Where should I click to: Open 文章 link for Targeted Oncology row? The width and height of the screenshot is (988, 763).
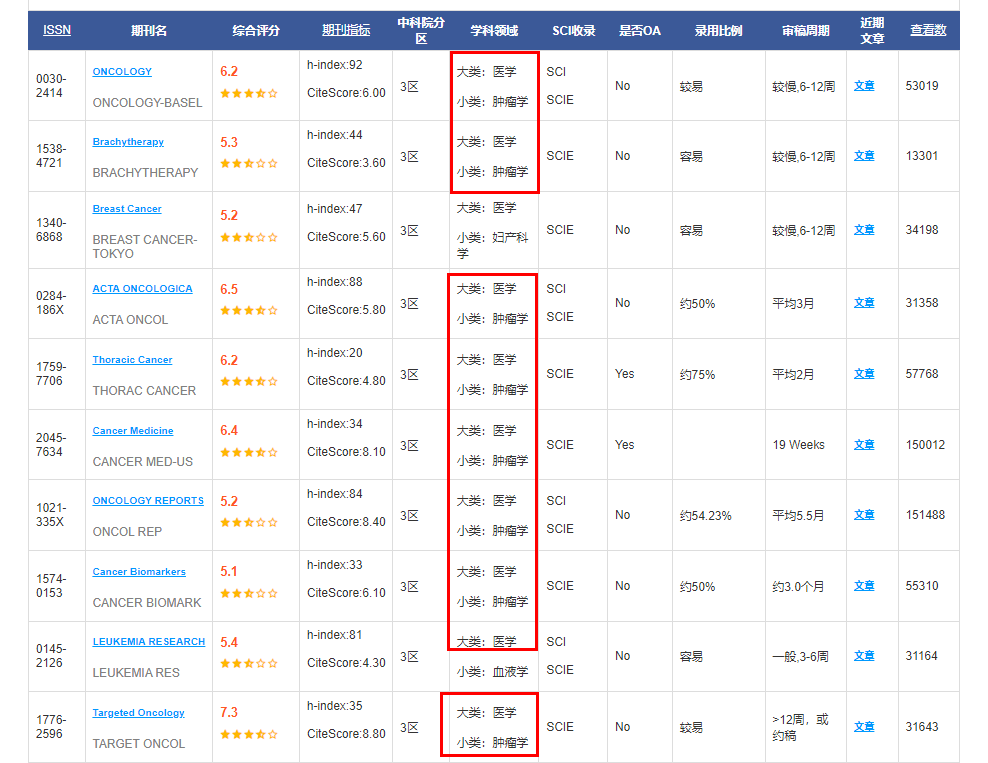pos(864,727)
